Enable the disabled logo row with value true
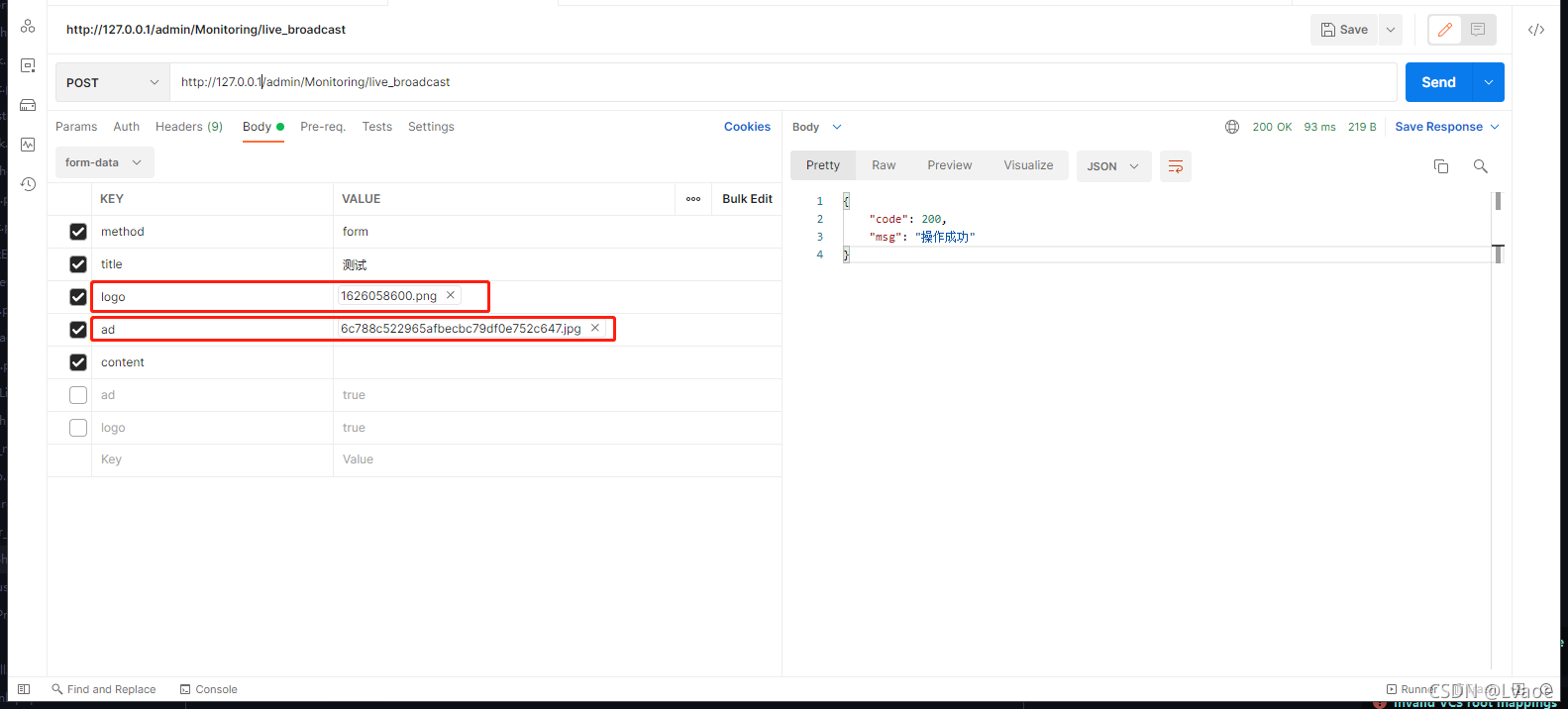1568x709 pixels. click(x=78, y=428)
